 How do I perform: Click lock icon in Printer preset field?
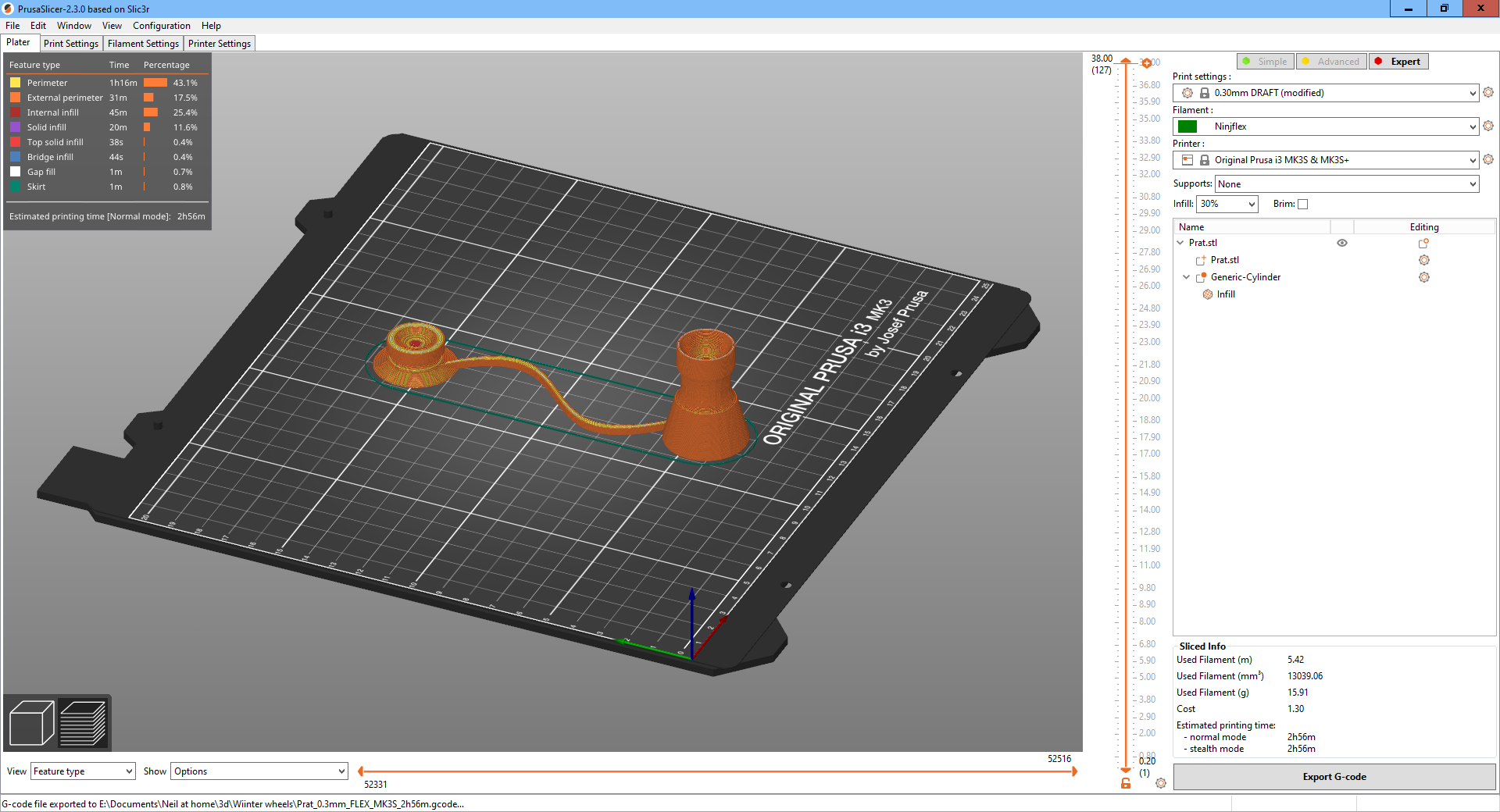[1205, 160]
